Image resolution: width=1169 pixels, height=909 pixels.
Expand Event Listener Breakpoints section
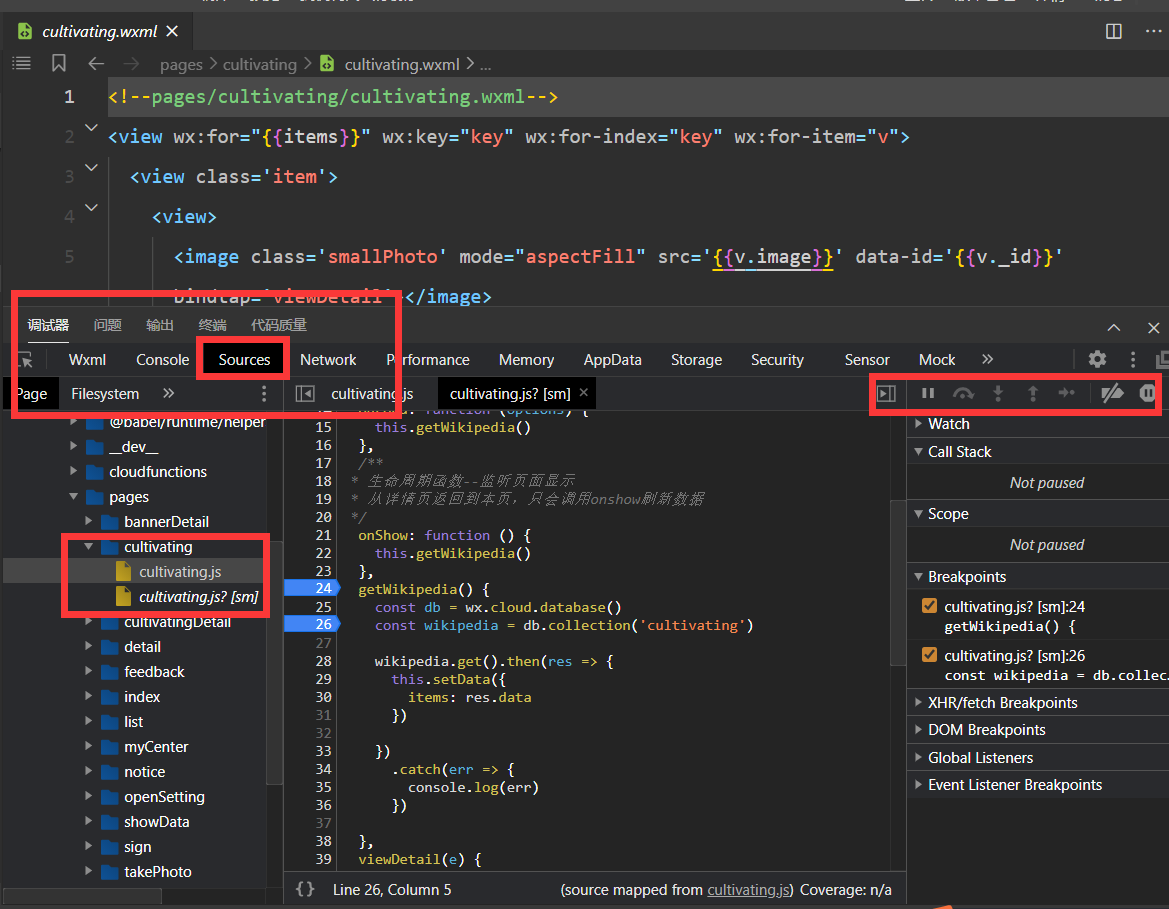pos(918,784)
